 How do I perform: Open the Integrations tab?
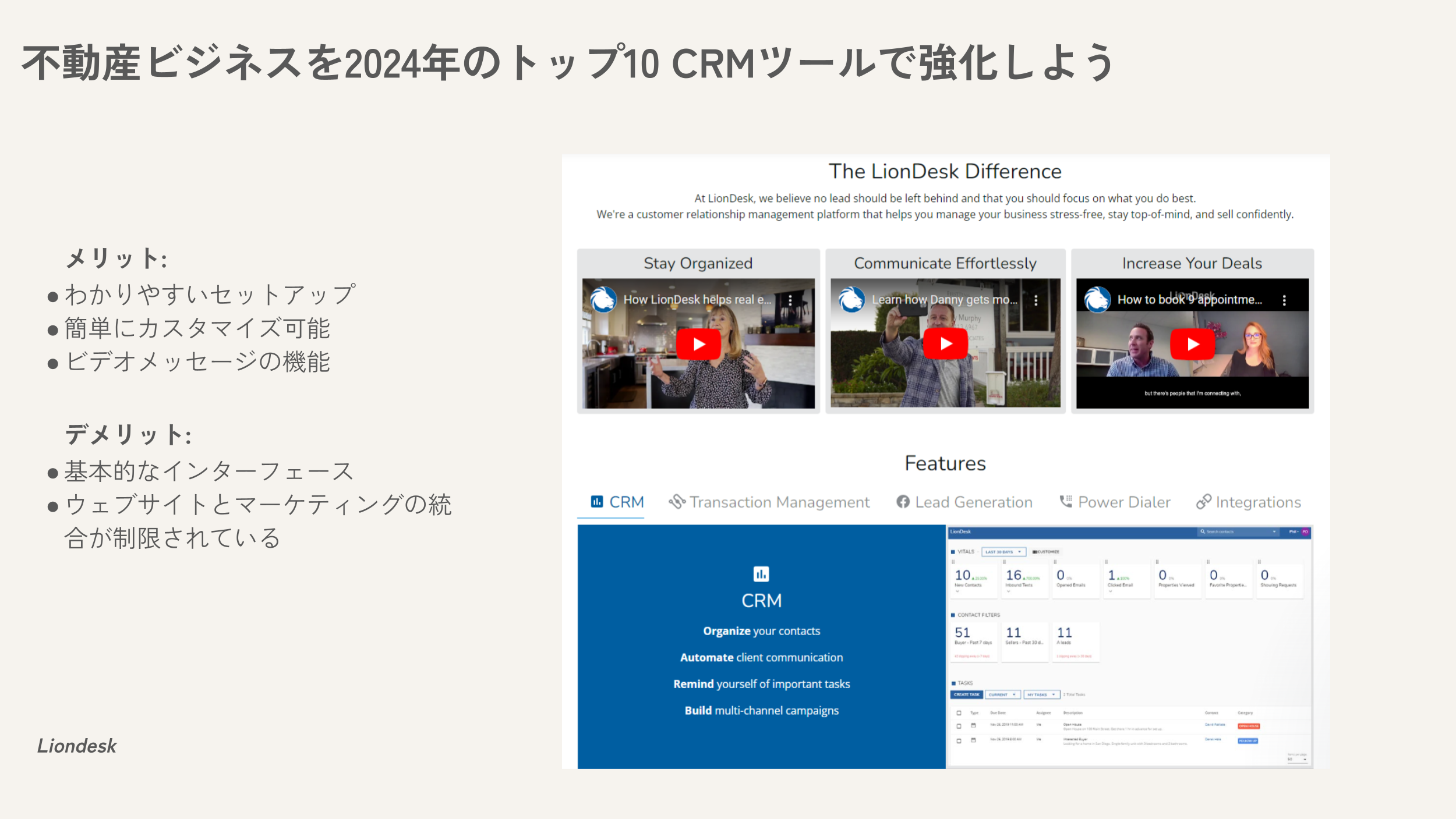1249,502
